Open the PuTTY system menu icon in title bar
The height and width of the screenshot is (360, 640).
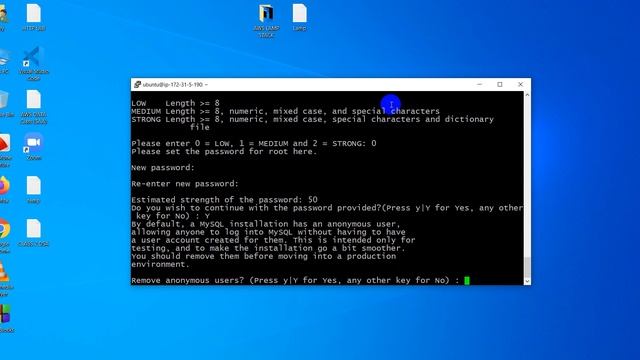[x=137, y=84]
